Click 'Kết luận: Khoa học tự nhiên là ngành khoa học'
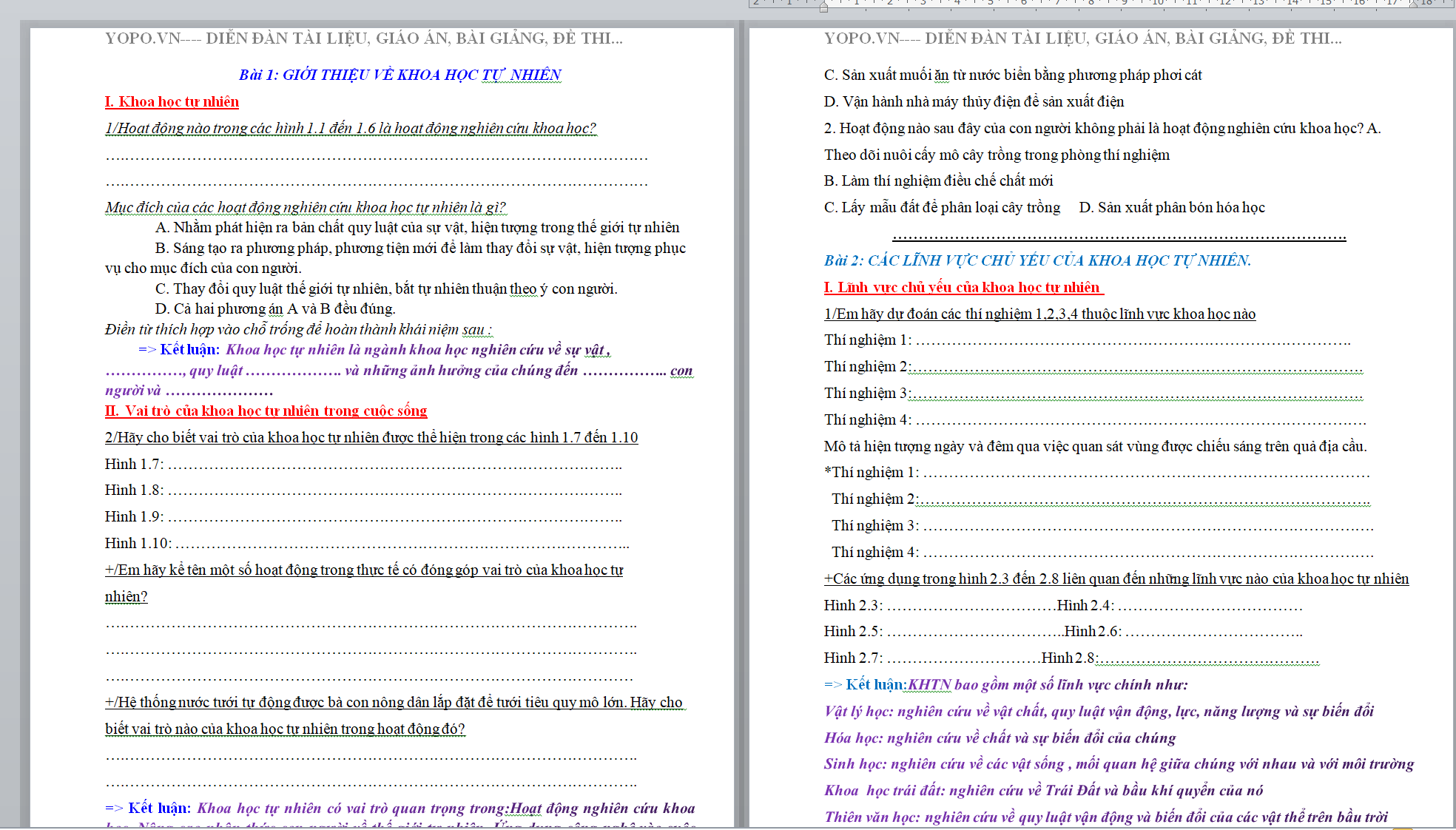The image size is (1456, 830). click(x=374, y=349)
